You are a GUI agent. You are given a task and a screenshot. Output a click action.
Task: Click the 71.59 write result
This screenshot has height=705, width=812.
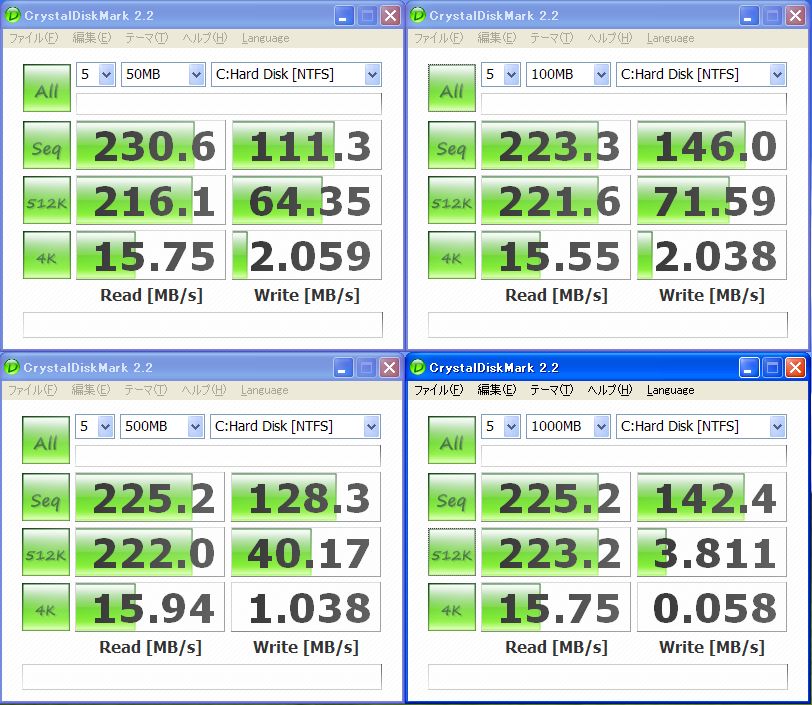tap(712, 200)
